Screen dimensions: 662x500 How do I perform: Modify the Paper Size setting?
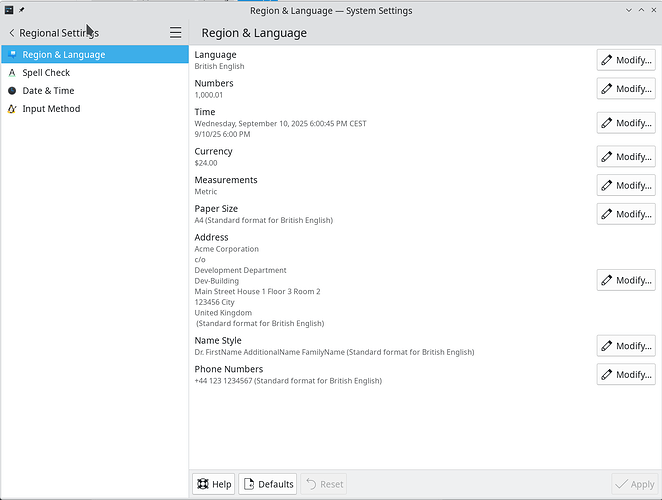(x=626, y=214)
